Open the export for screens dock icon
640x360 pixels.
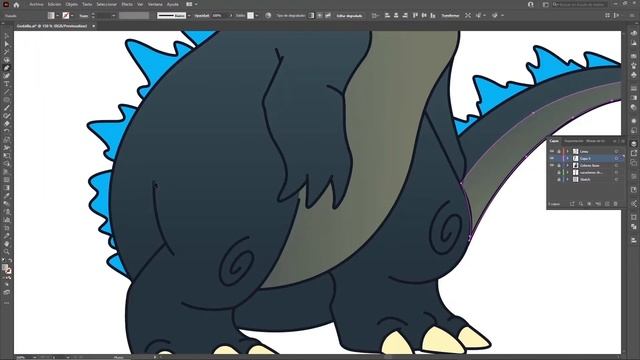click(x=633, y=153)
